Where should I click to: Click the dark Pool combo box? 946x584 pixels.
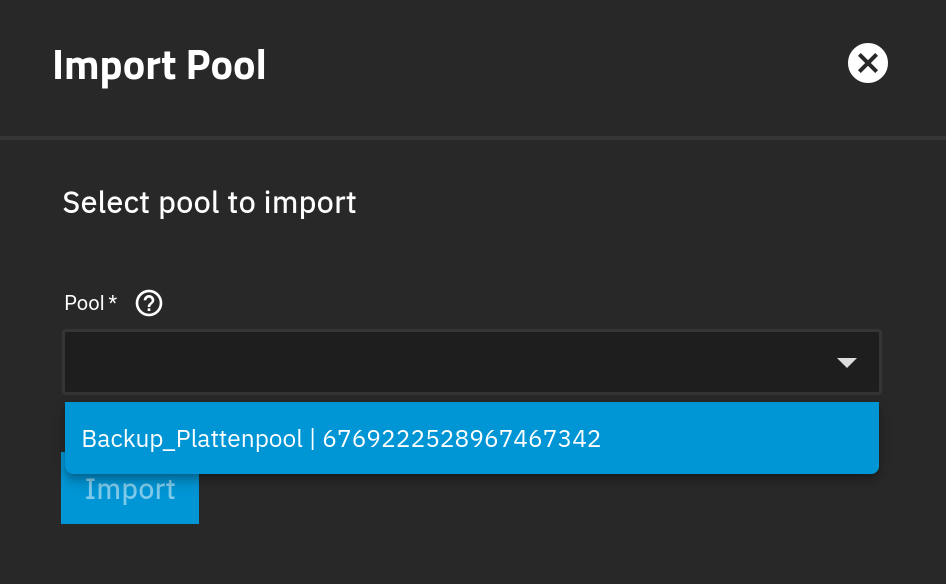pos(472,362)
